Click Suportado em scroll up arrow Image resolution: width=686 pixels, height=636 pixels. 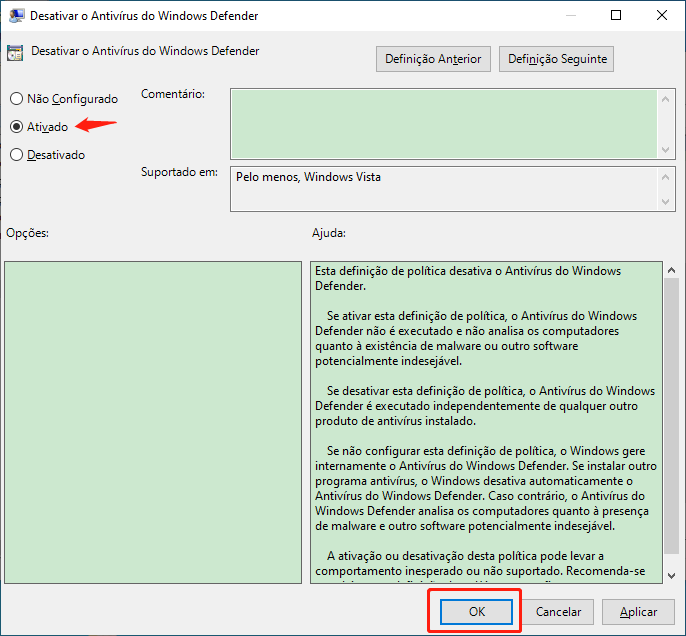665,177
